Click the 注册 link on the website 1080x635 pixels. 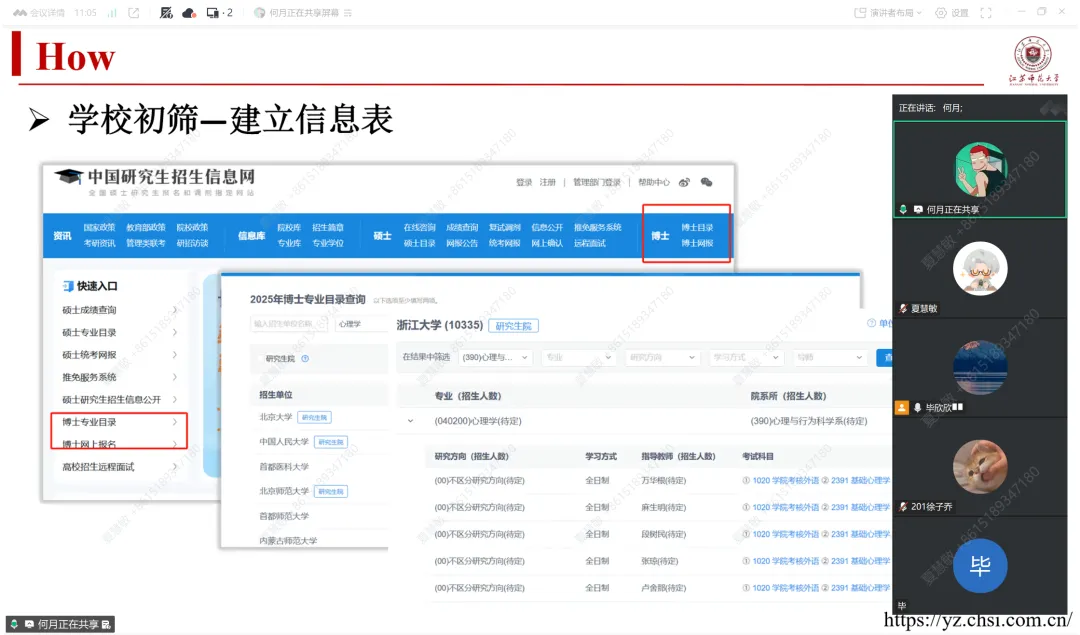(x=548, y=183)
